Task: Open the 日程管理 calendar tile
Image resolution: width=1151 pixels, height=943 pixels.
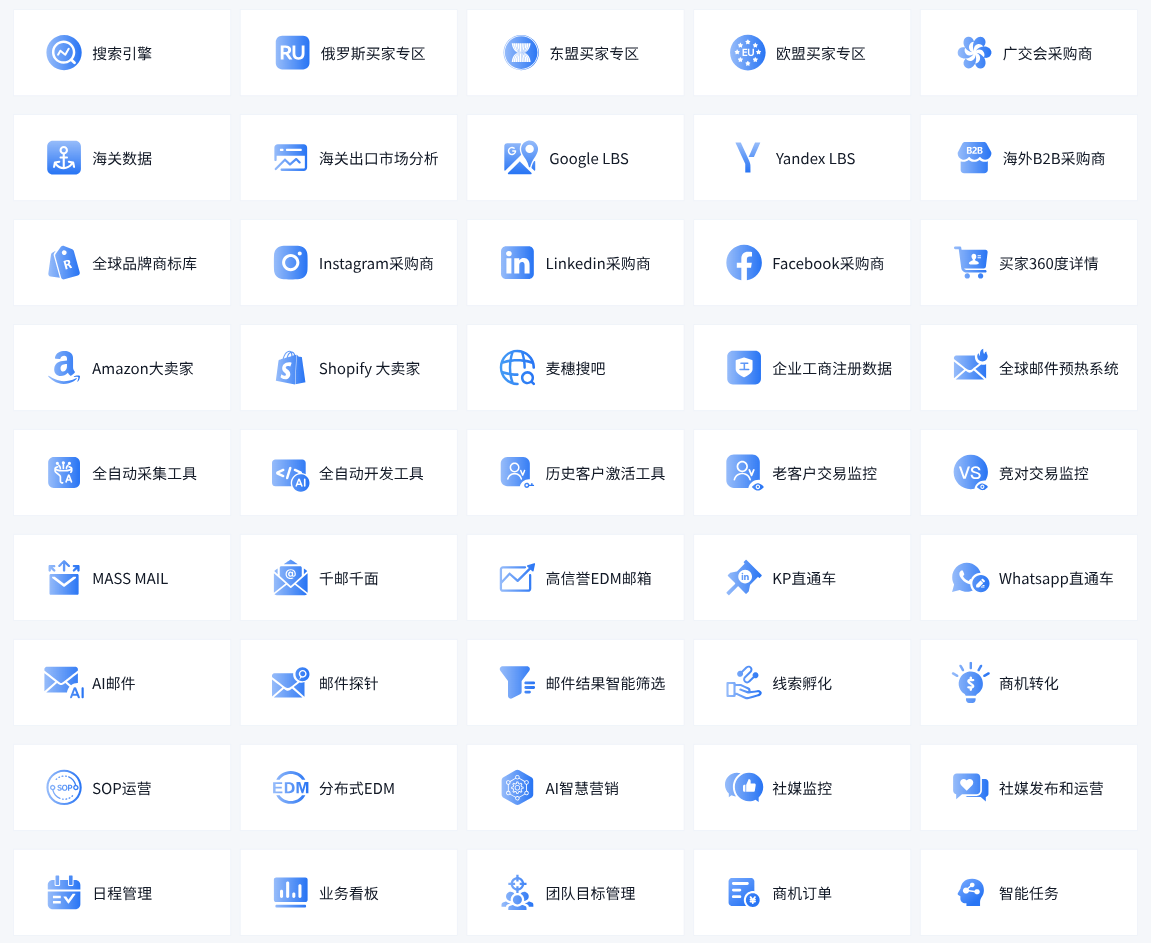Action: [122, 893]
